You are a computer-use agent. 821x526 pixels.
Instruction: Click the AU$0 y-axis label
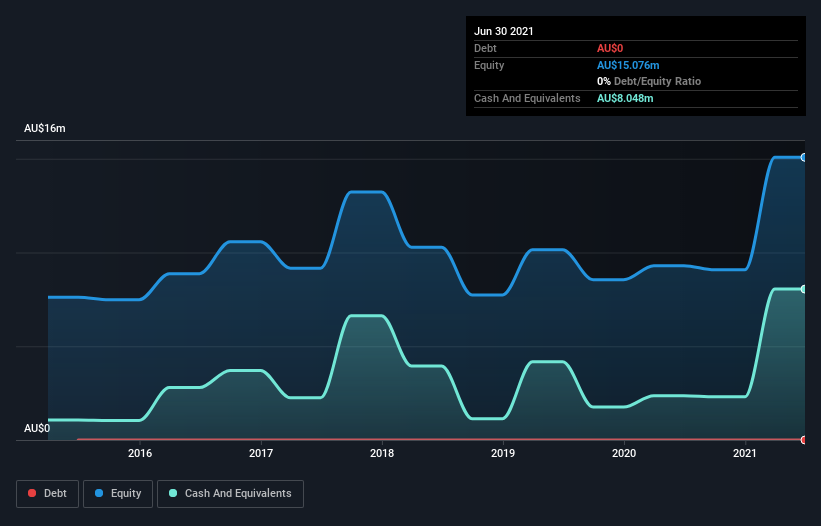pos(37,428)
